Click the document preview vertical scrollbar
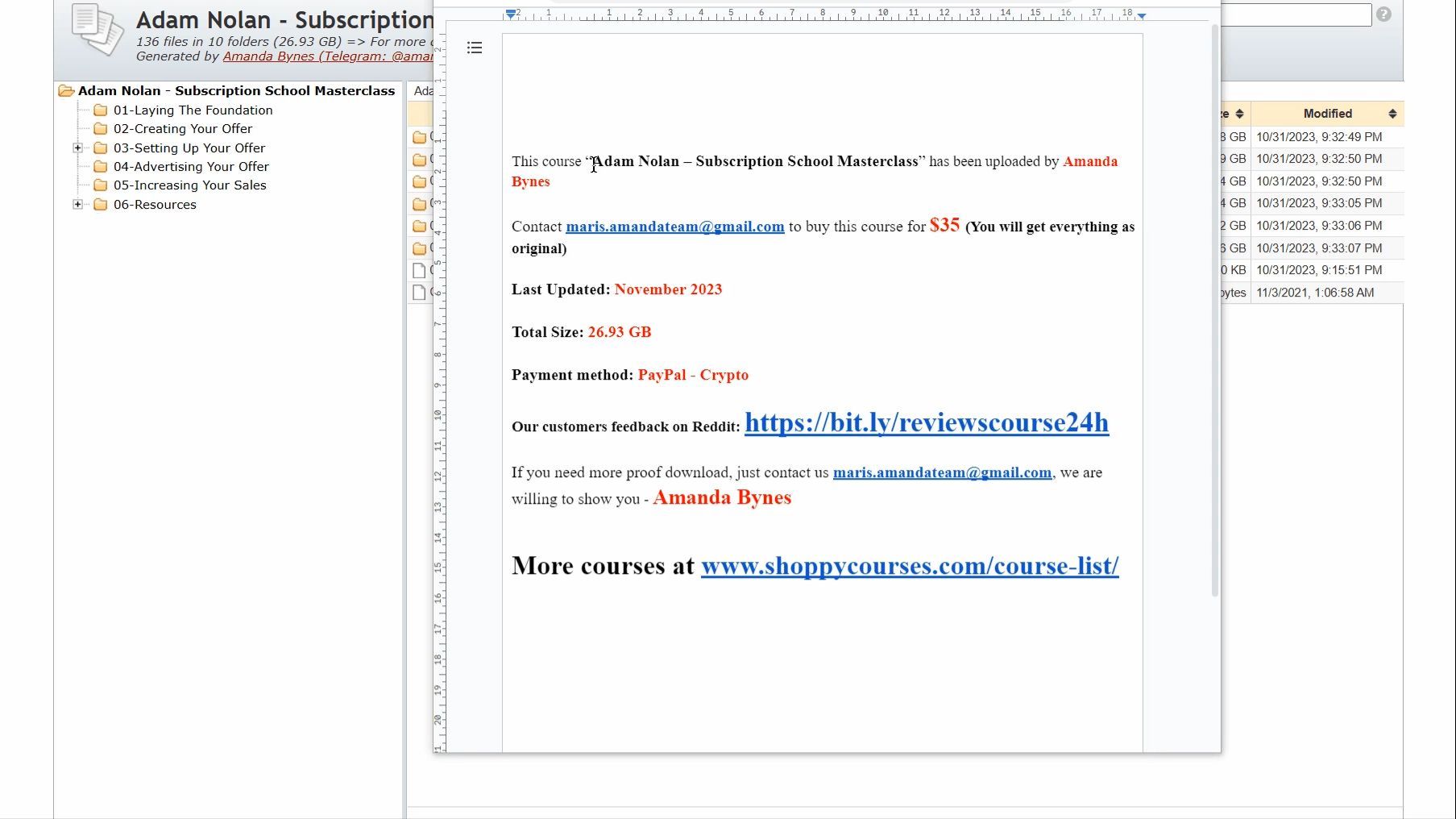1456x819 pixels. [1215, 310]
